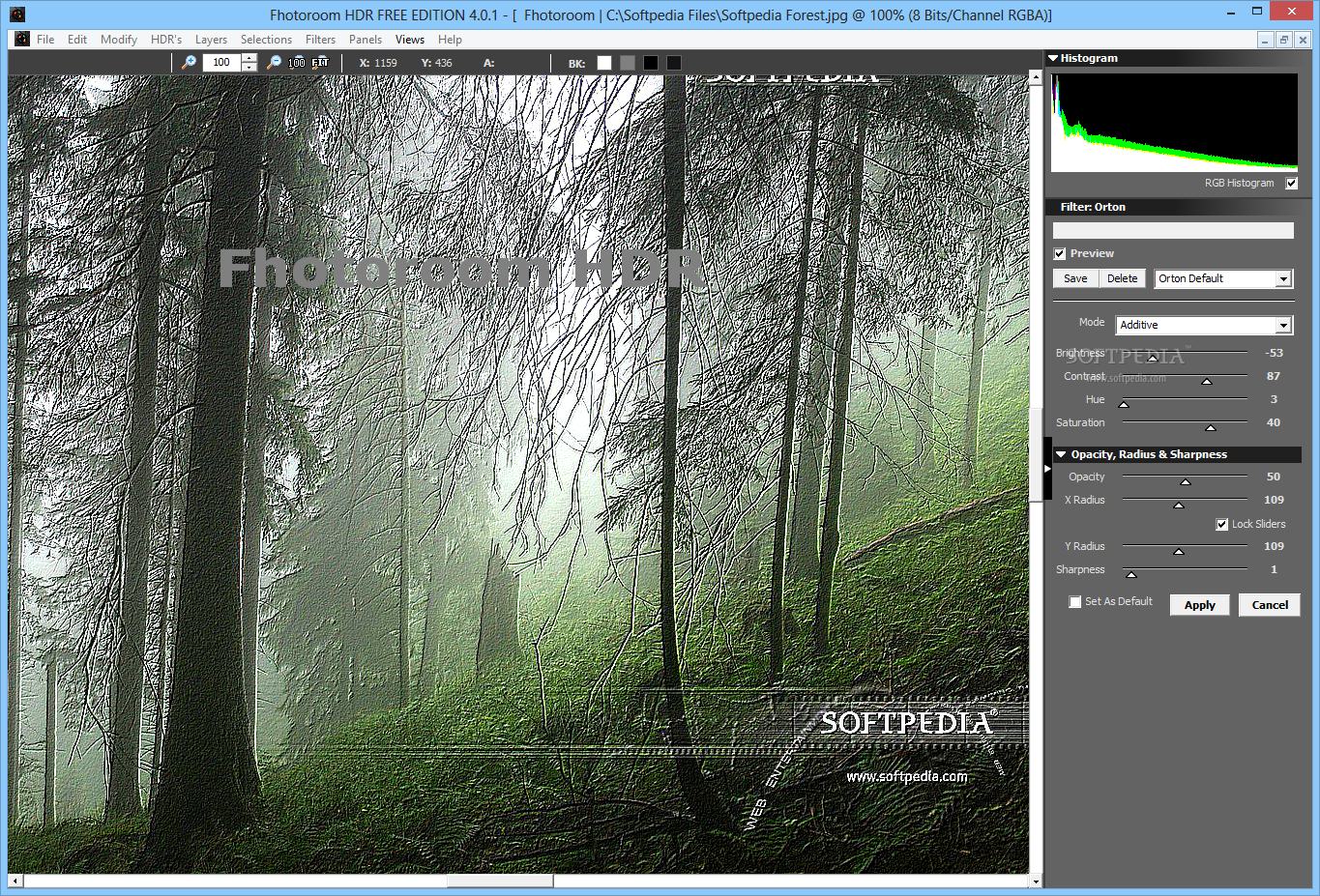The image size is (1320, 896).
Task: Select dark gray background color swatch
Action: pyautogui.click(x=674, y=63)
